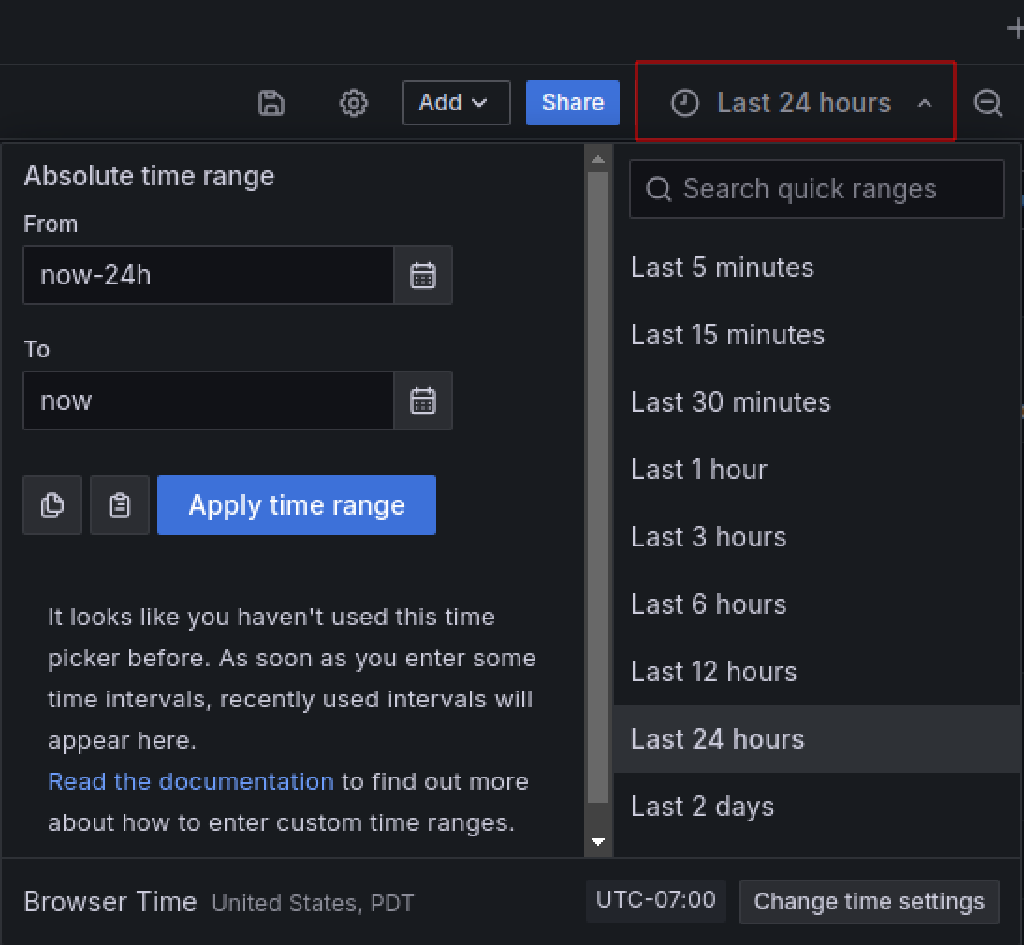The height and width of the screenshot is (945, 1024).
Task: Click the clock icon in the time picker
Action: (685, 102)
